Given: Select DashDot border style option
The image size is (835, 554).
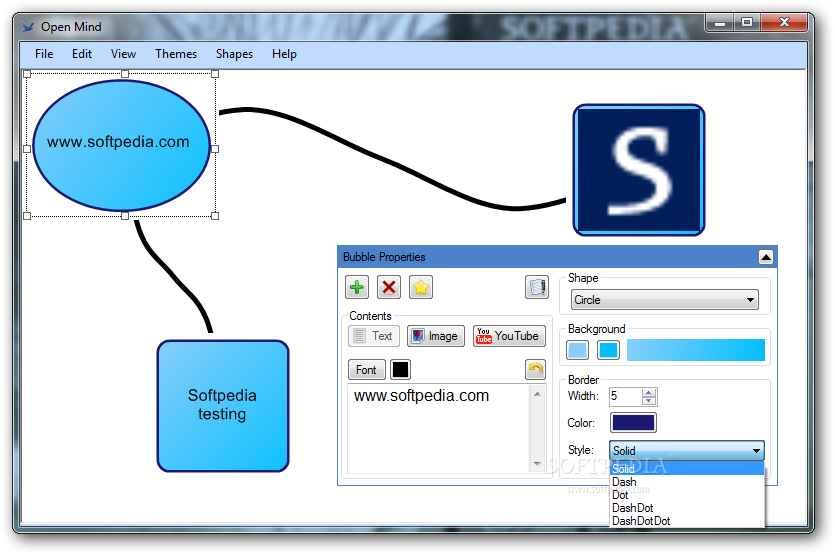Looking at the screenshot, I should tap(687, 508).
